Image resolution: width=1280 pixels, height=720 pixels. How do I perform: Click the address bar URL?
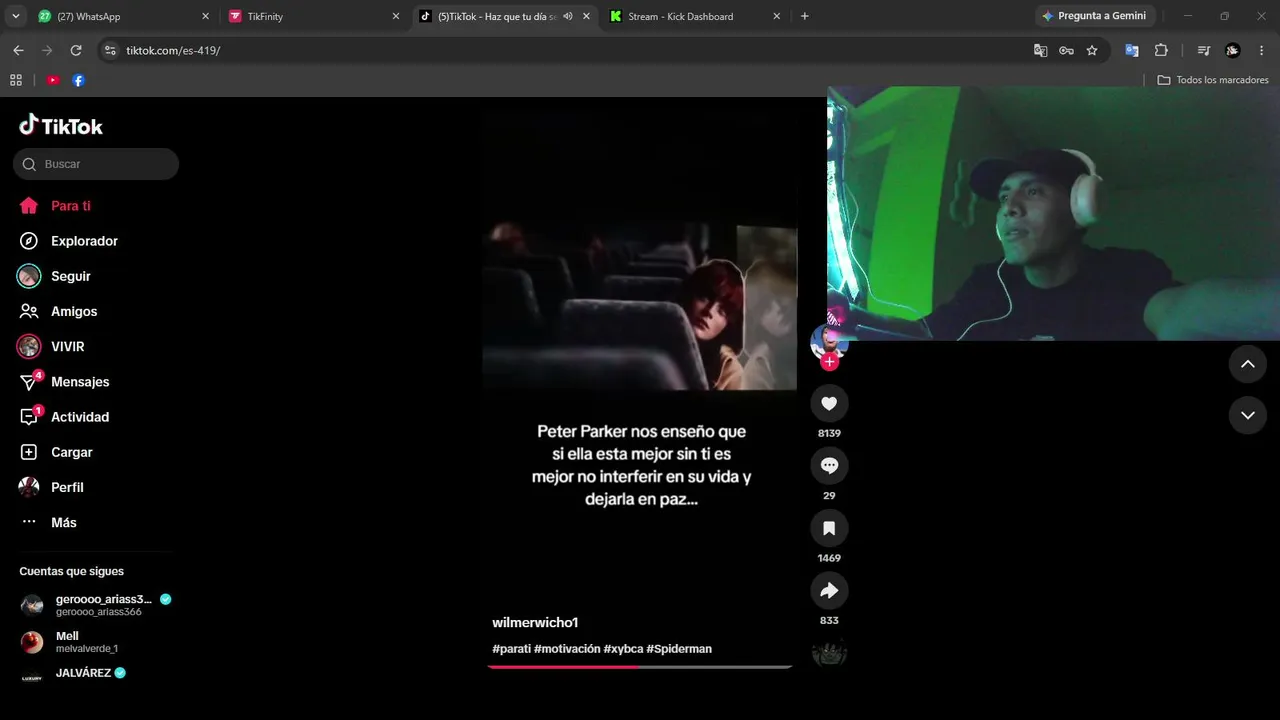(173, 50)
